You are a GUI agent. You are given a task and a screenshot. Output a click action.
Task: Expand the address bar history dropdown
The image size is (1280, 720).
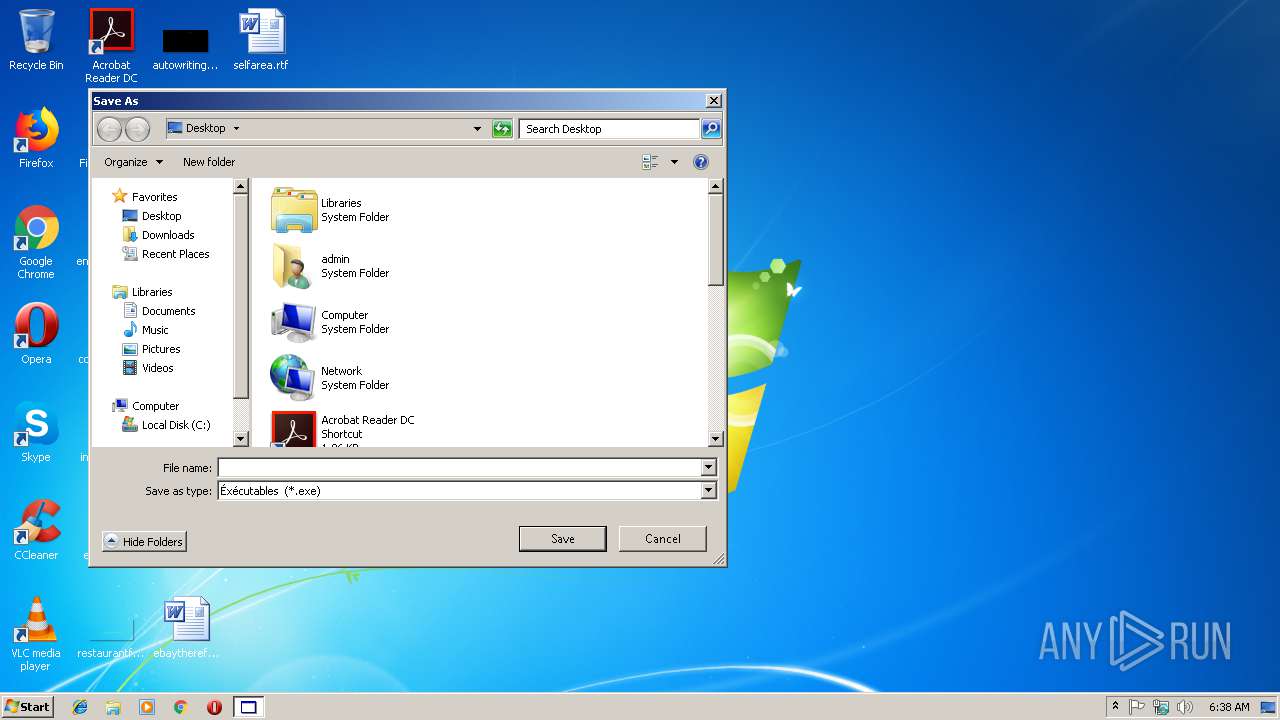477,128
